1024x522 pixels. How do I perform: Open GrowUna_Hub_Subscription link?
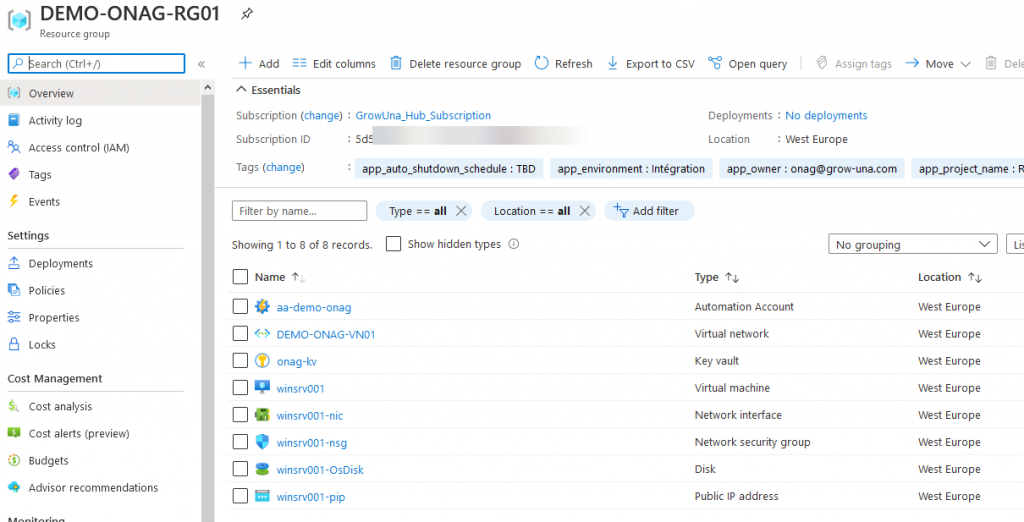click(423, 116)
